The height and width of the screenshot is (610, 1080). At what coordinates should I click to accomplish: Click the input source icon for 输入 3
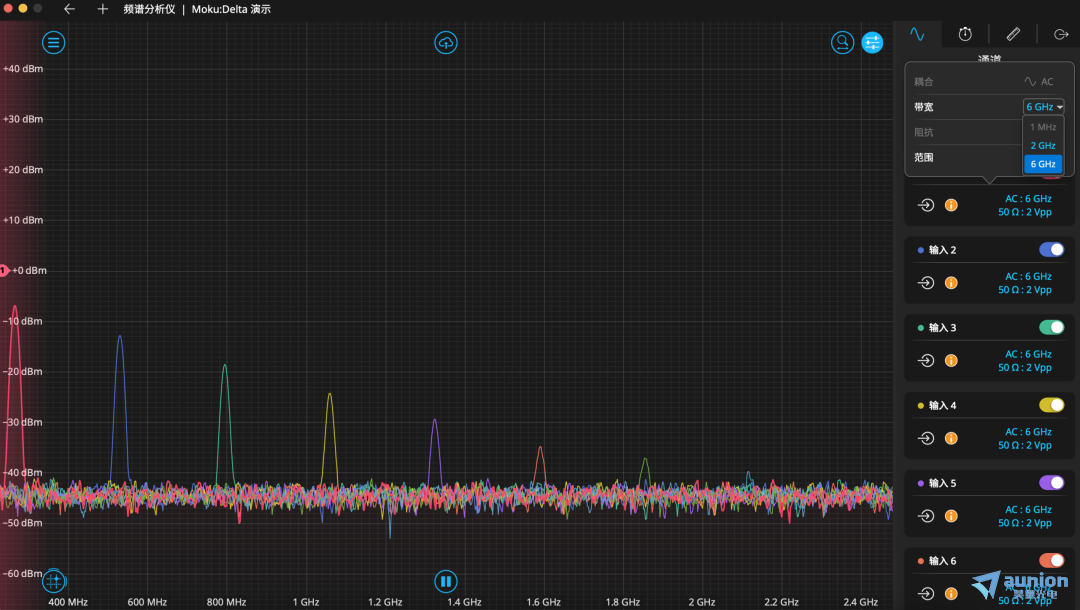click(927, 361)
